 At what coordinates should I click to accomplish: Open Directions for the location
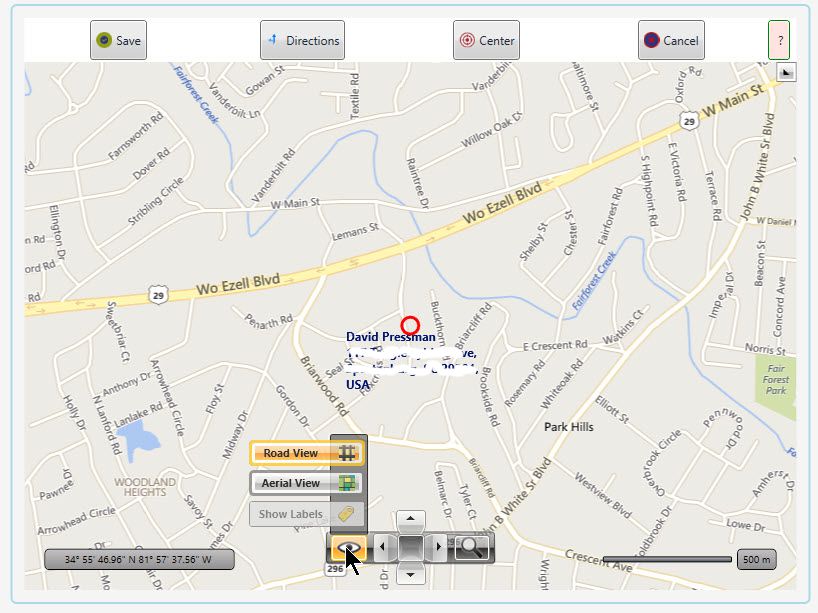click(x=303, y=40)
